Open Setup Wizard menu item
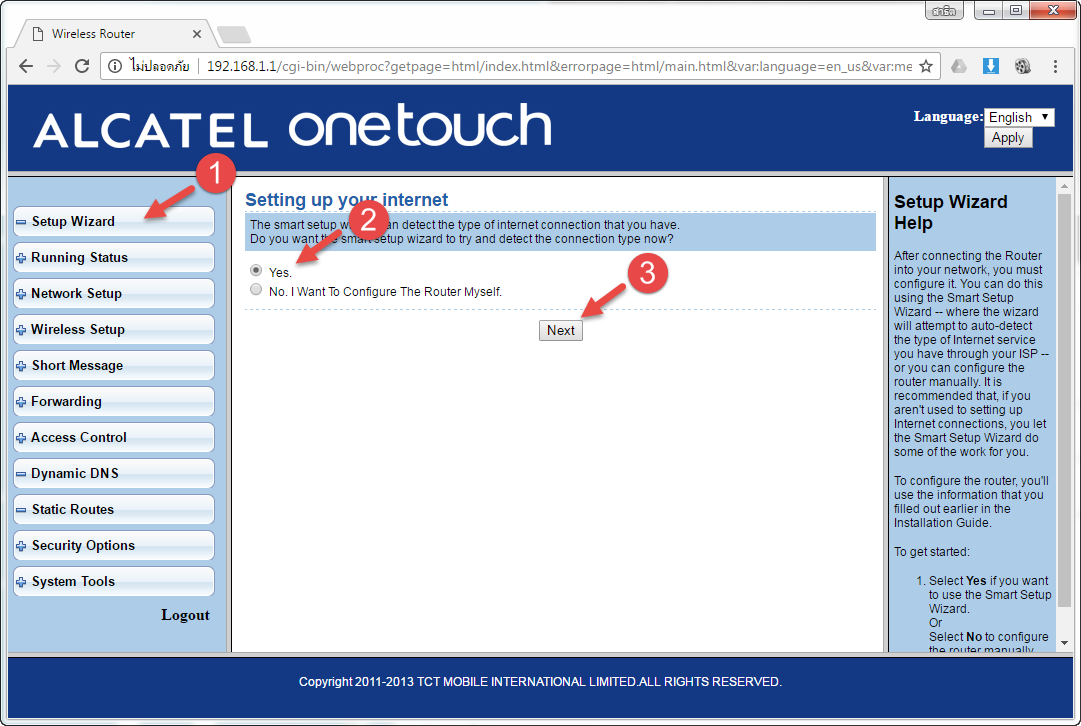Viewport: 1081px width, 726px height. click(114, 221)
